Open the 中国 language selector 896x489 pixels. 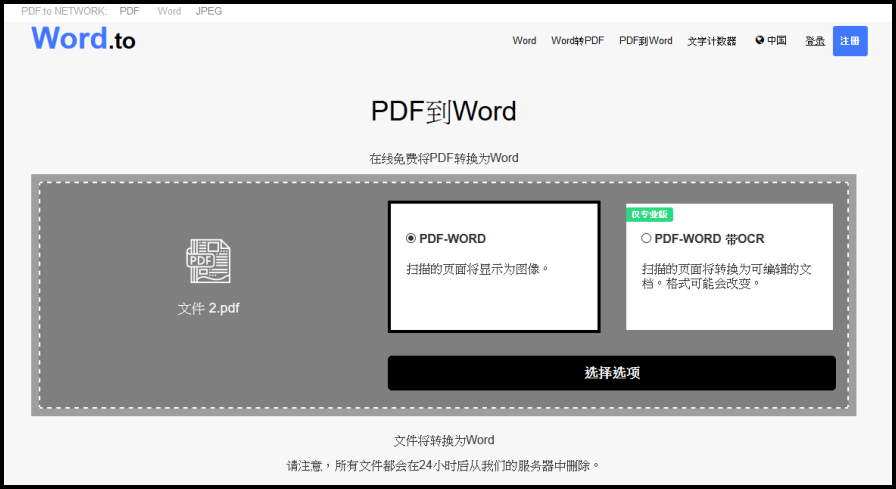(771, 40)
